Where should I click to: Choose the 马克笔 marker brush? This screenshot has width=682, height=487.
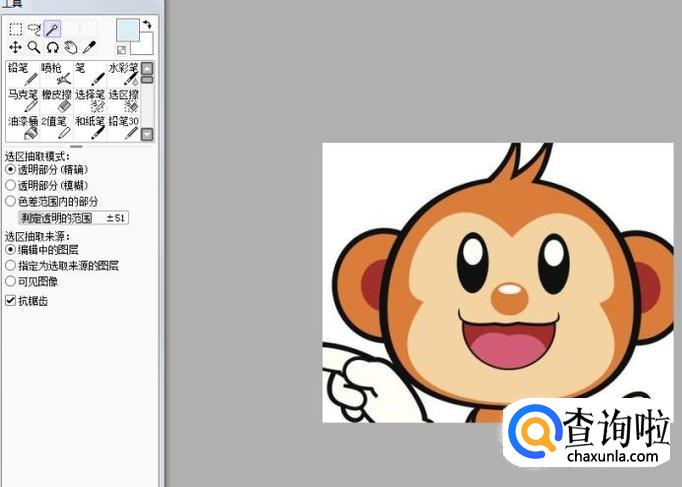click(23, 100)
